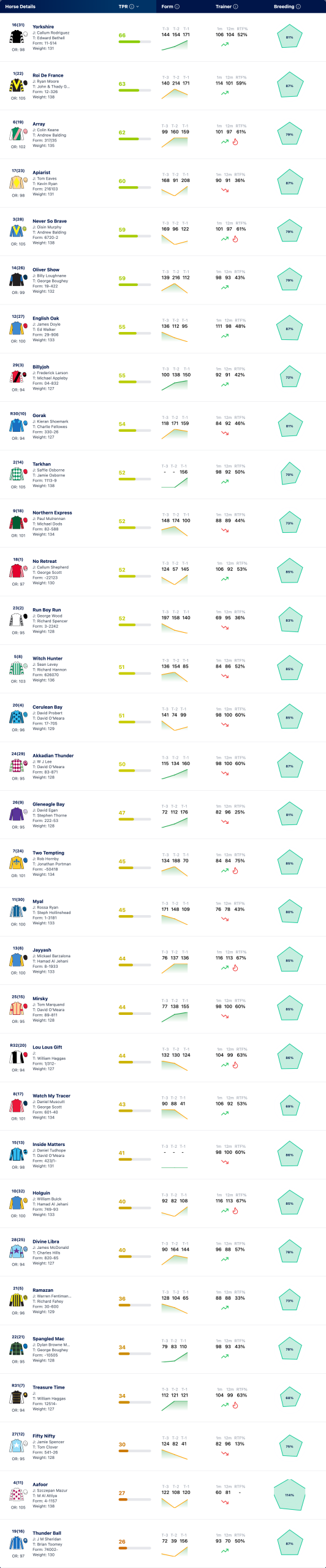Click the Breeding column info icon

coord(298,7)
